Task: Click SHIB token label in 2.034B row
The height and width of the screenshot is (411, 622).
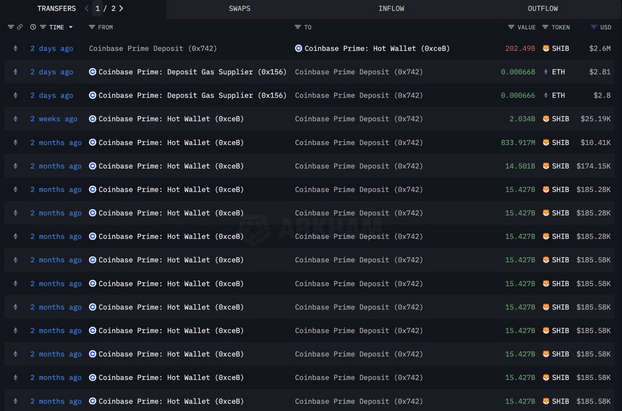Action: coord(561,119)
